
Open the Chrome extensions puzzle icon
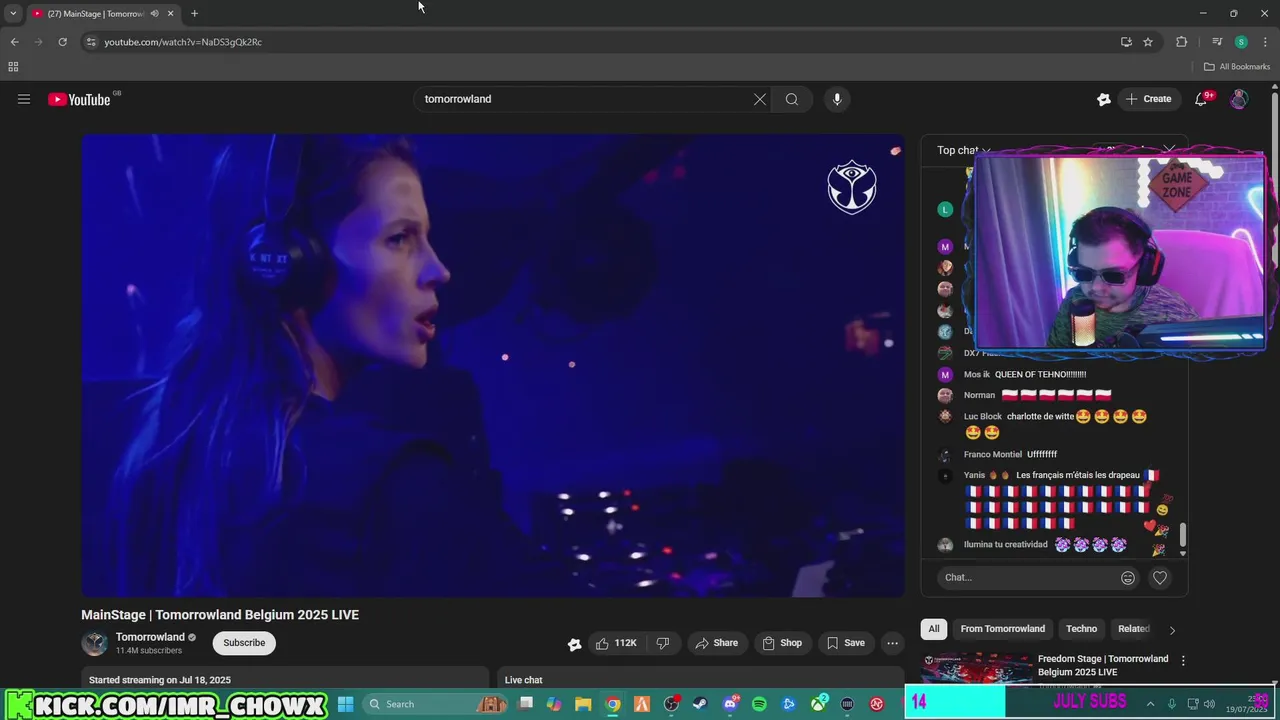tap(1181, 42)
